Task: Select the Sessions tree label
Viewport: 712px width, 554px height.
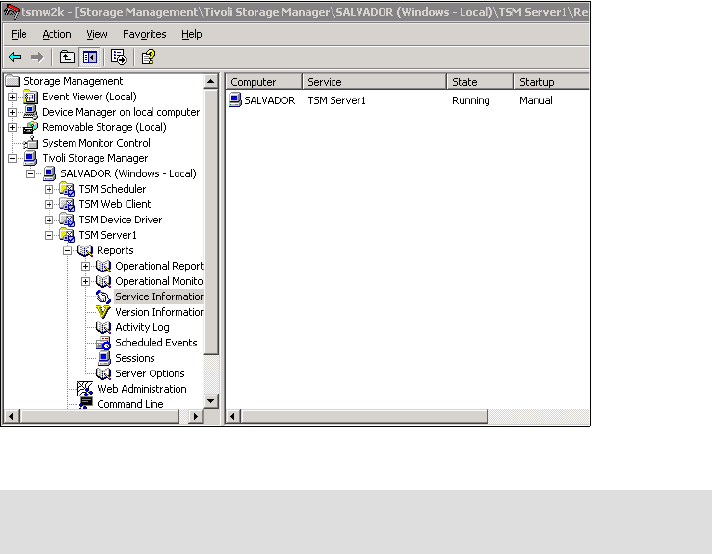Action: pyautogui.click(x=135, y=358)
